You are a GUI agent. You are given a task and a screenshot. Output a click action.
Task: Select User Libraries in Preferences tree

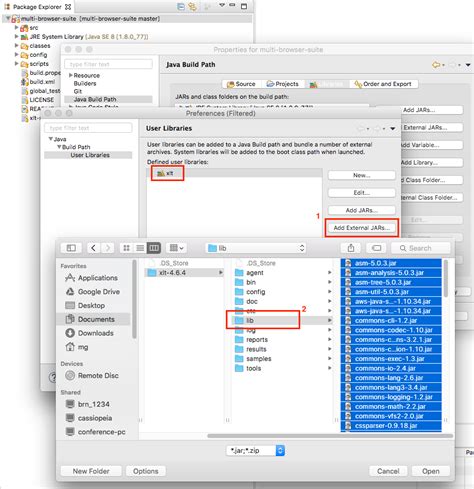pos(88,155)
